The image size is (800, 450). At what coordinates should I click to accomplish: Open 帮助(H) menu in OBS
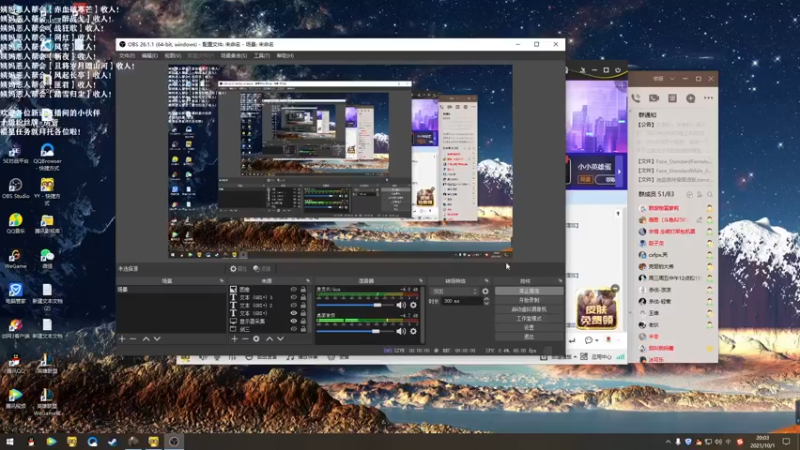pos(285,56)
